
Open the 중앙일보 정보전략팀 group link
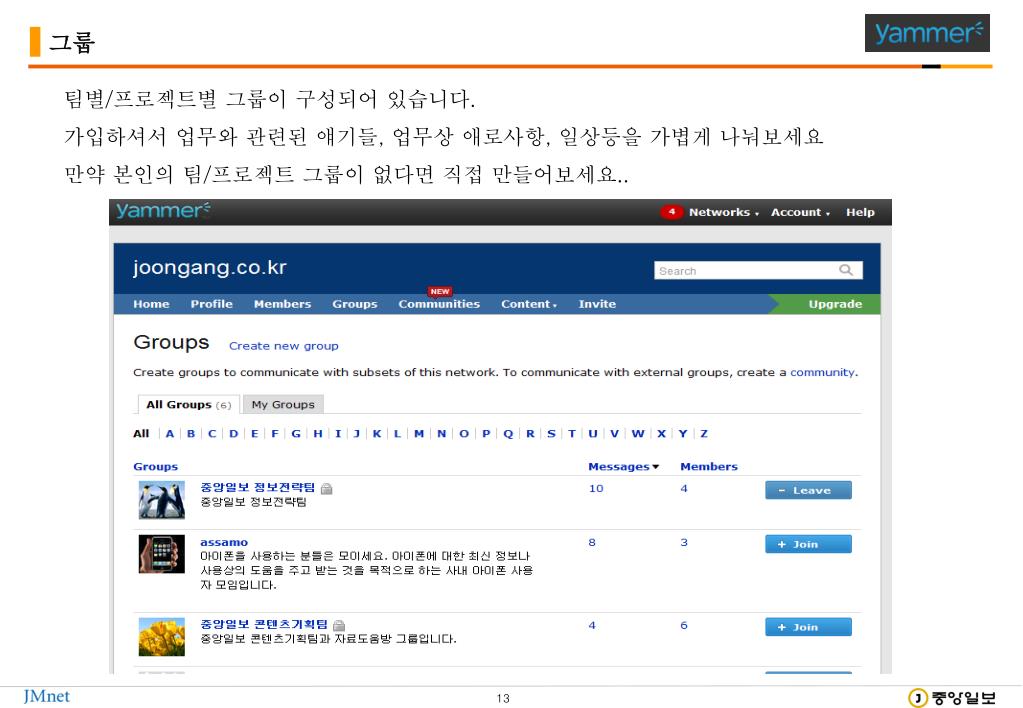[x=258, y=487]
